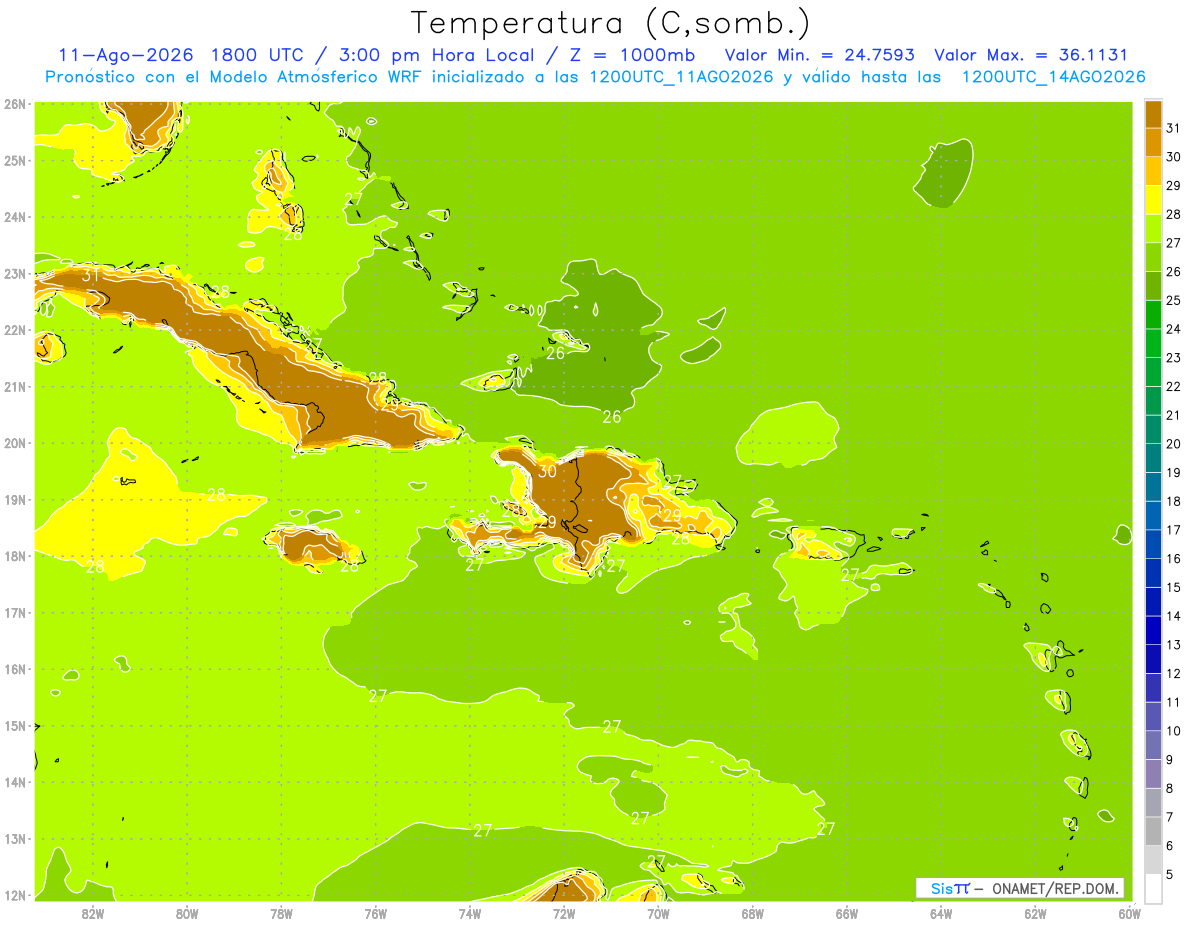The width and height of the screenshot is (1200, 927).
Task: Click purple color band between 9 and 10
Action: tap(1153, 745)
